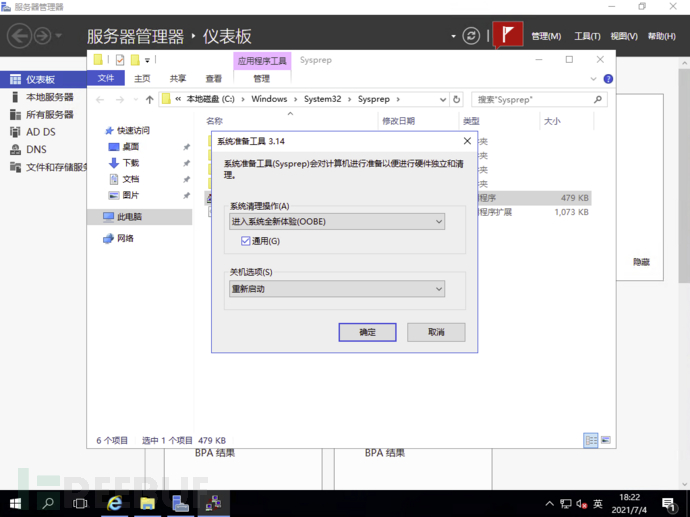Screen dimensions: 690x517
Task: Open the 管理(M) menu
Action: tap(546, 36)
